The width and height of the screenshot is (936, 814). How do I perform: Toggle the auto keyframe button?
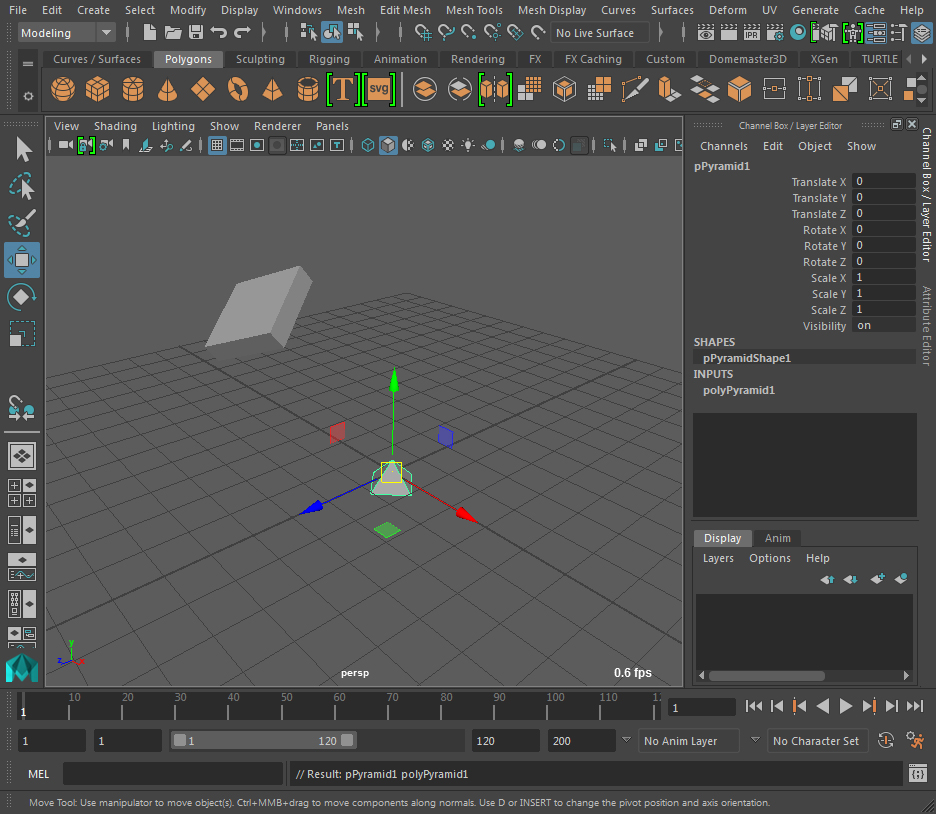click(886, 741)
